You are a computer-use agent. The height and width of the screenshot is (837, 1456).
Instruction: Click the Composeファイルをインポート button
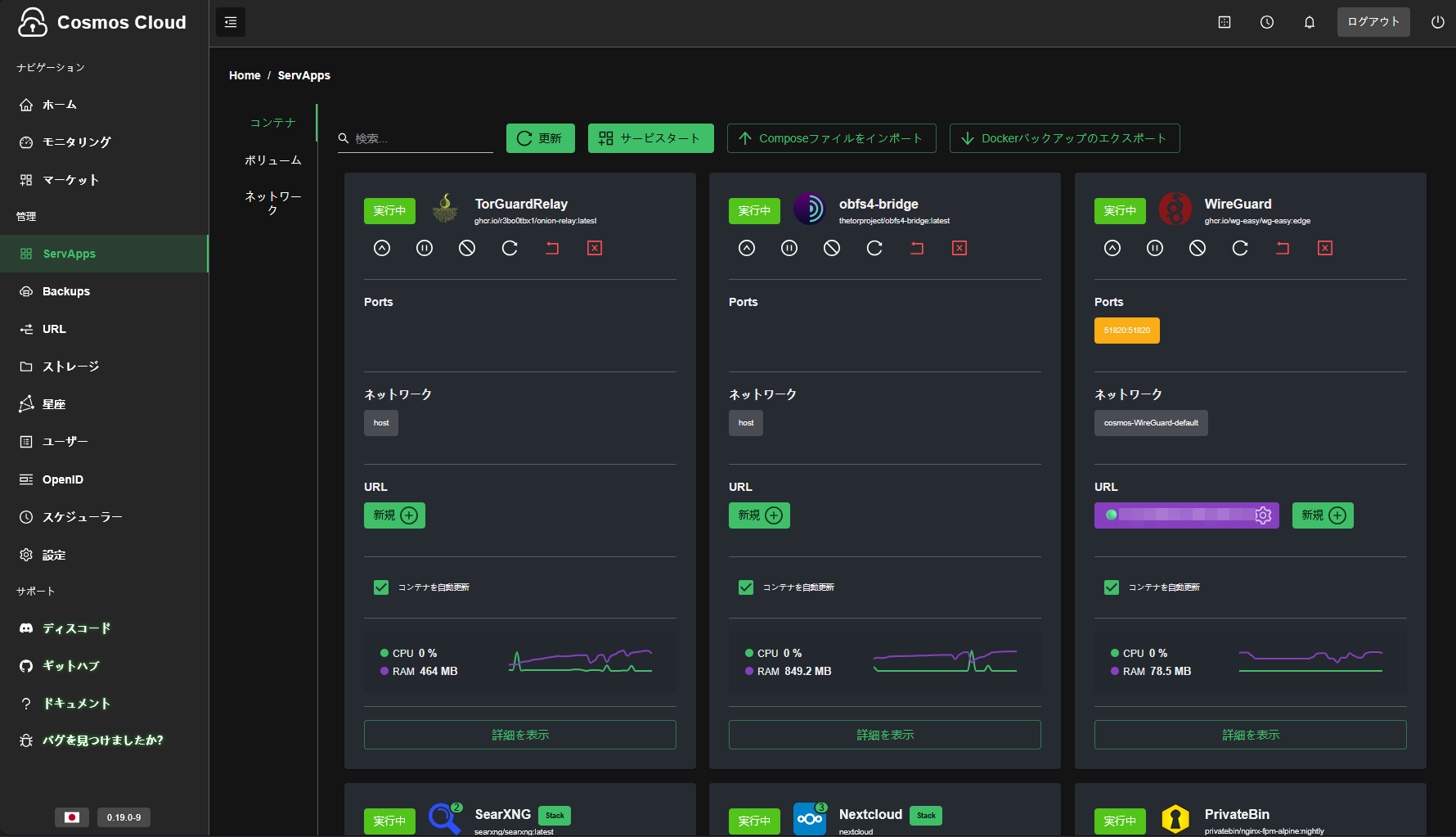[x=831, y=138]
